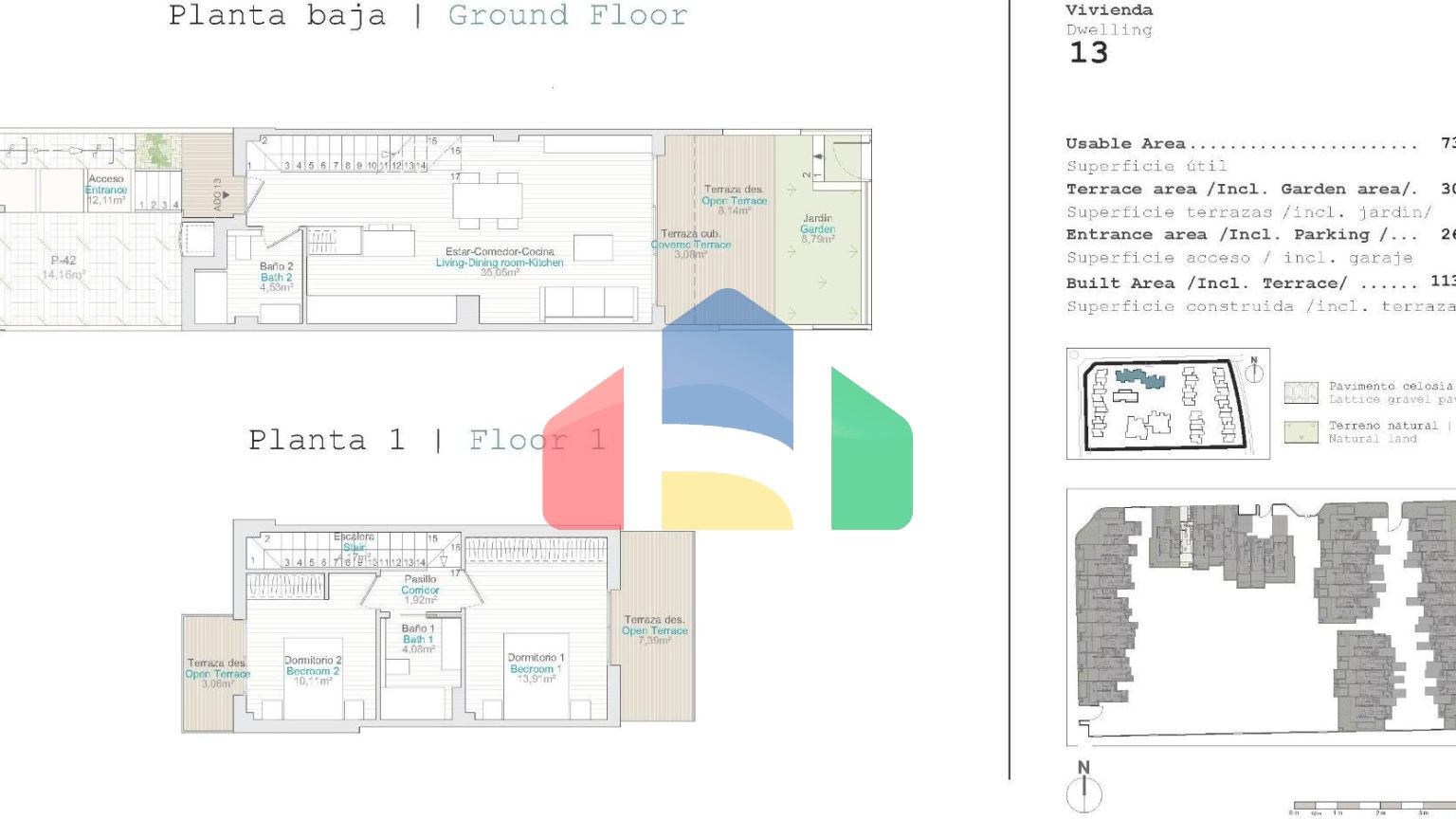1456x819 pixels.
Task: Click the north arrow compass below site plan
Action: [1084, 789]
